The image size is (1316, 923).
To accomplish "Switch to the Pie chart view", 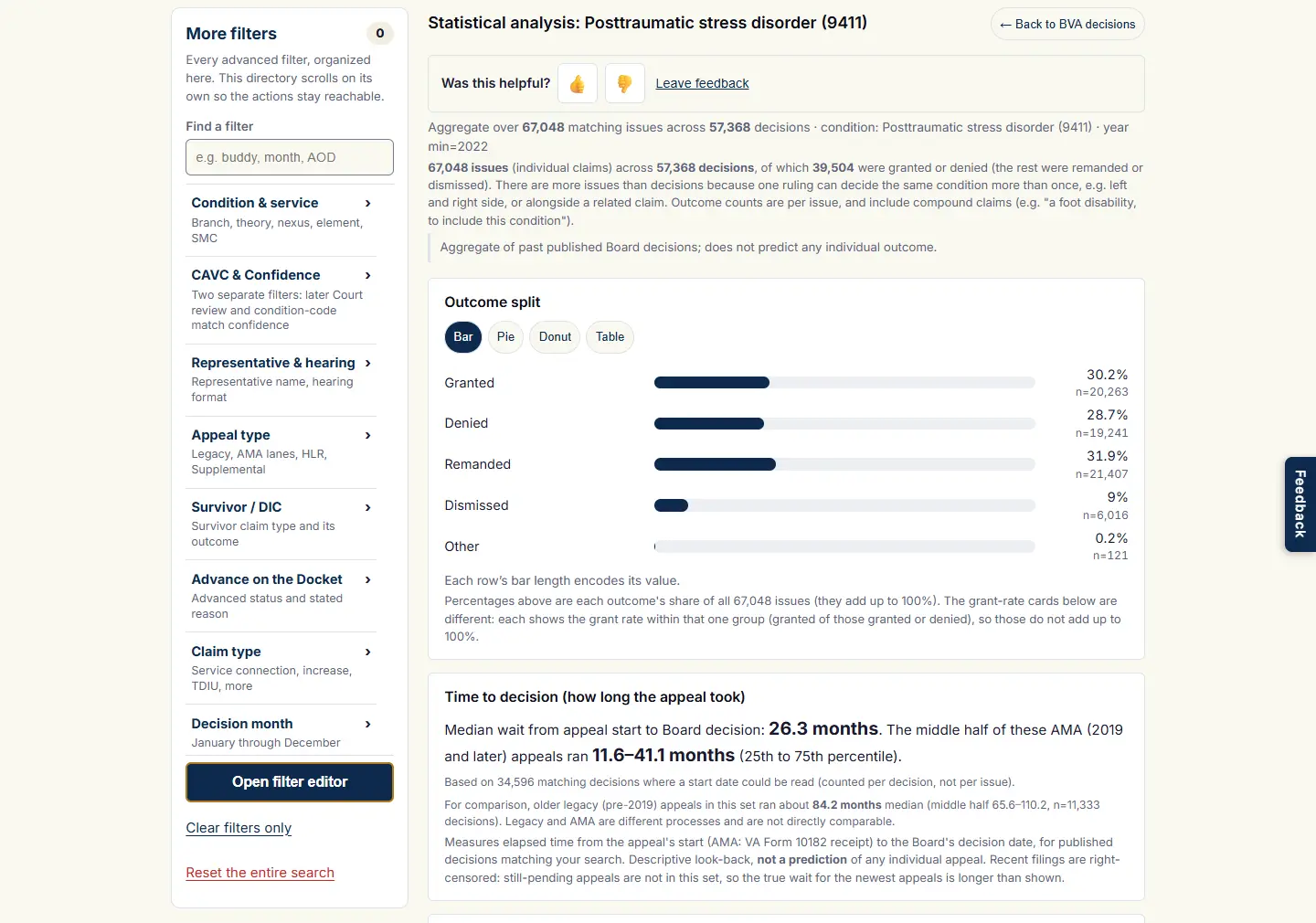I will [505, 337].
